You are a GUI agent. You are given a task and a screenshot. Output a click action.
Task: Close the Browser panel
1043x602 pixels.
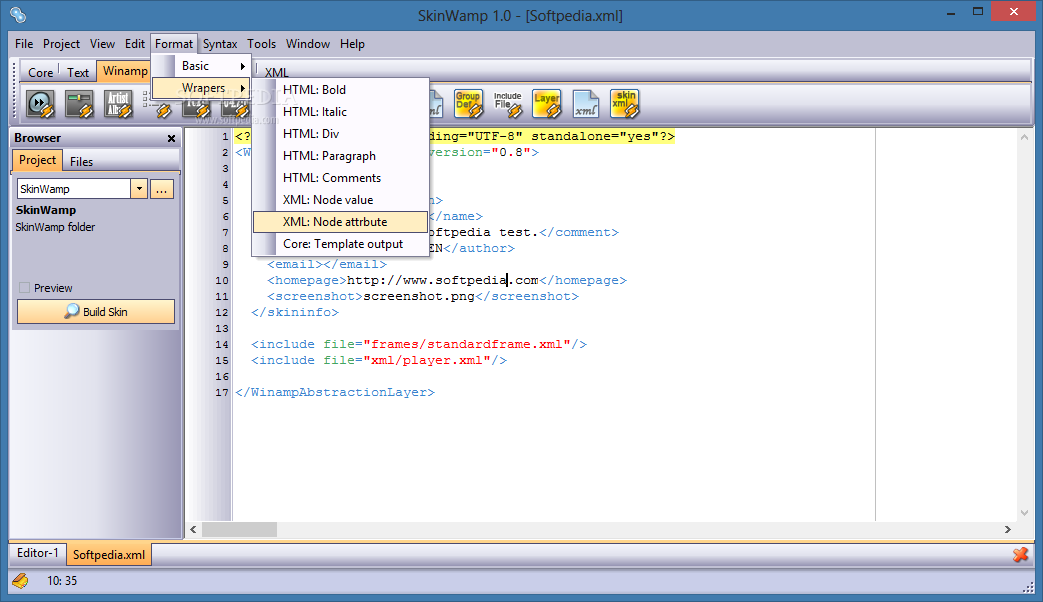(172, 138)
